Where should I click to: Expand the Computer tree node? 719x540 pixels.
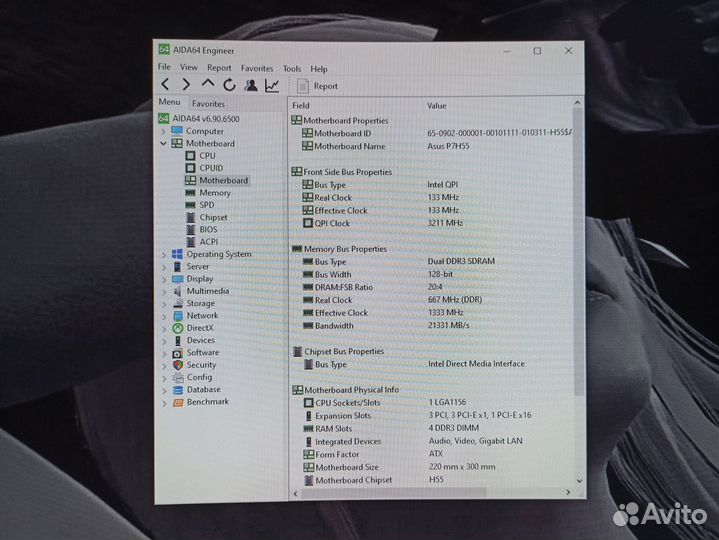164,131
